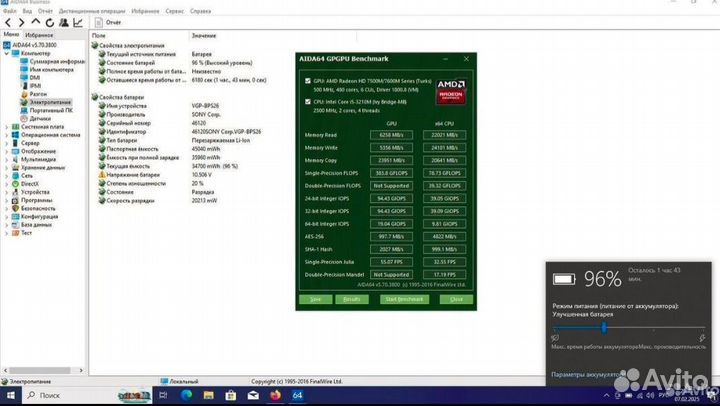The height and width of the screenshot is (406, 720).
Task: Open the user management toolbar icon
Action: click(x=64, y=22)
